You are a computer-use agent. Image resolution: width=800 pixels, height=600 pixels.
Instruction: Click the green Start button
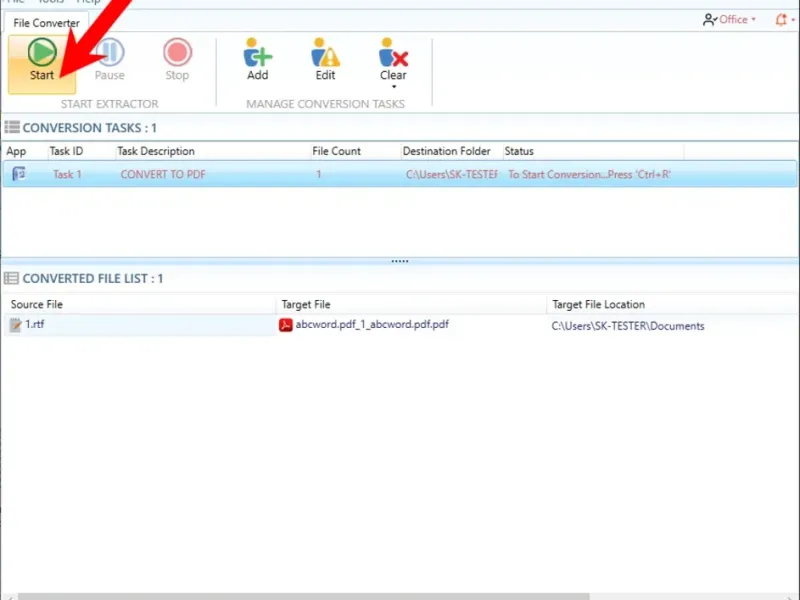[42, 64]
